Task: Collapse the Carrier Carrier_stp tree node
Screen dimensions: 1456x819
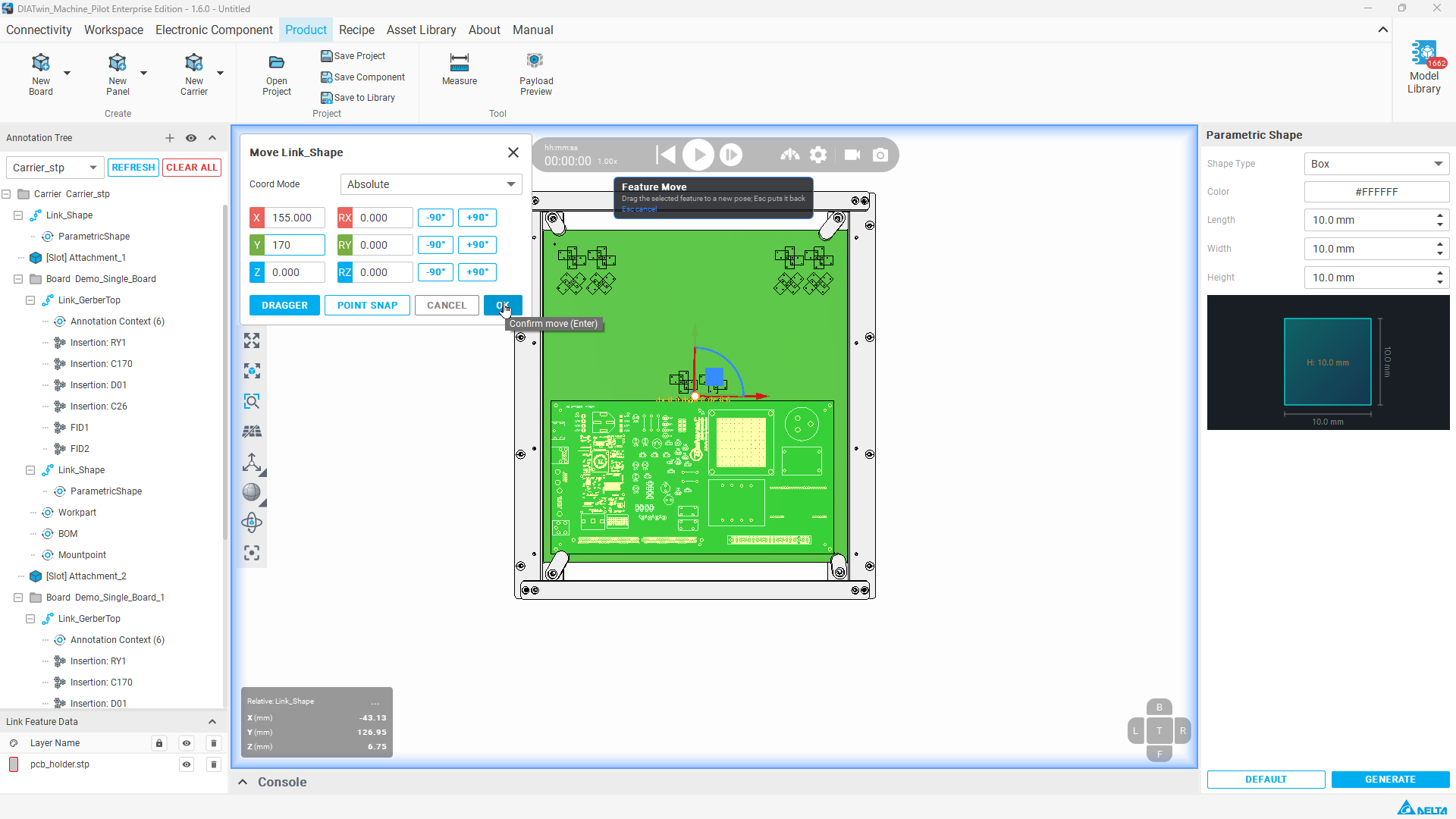Action: (x=6, y=194)
